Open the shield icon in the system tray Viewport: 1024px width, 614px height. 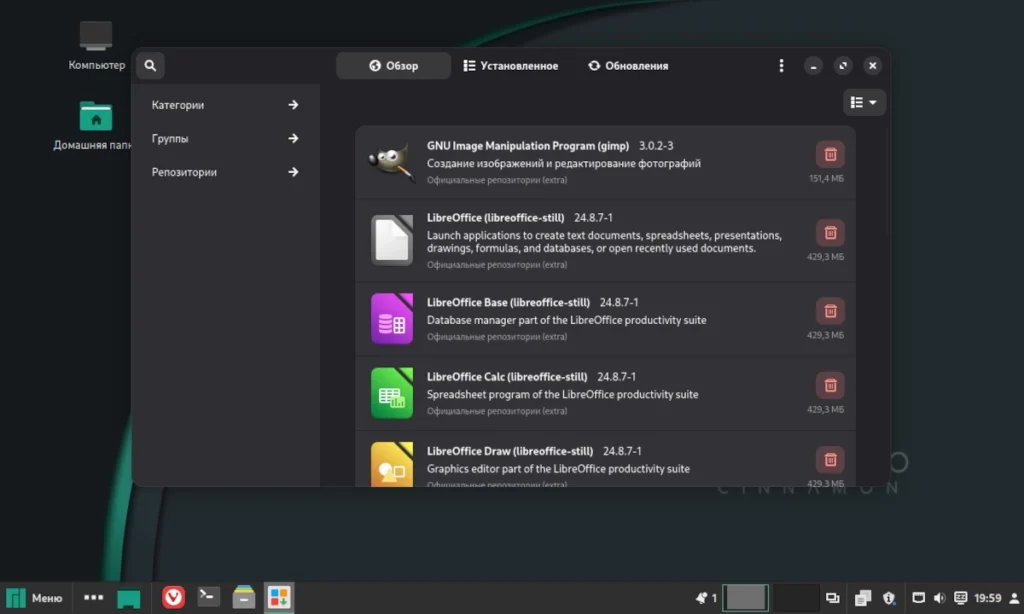click(x=889, y=598)
